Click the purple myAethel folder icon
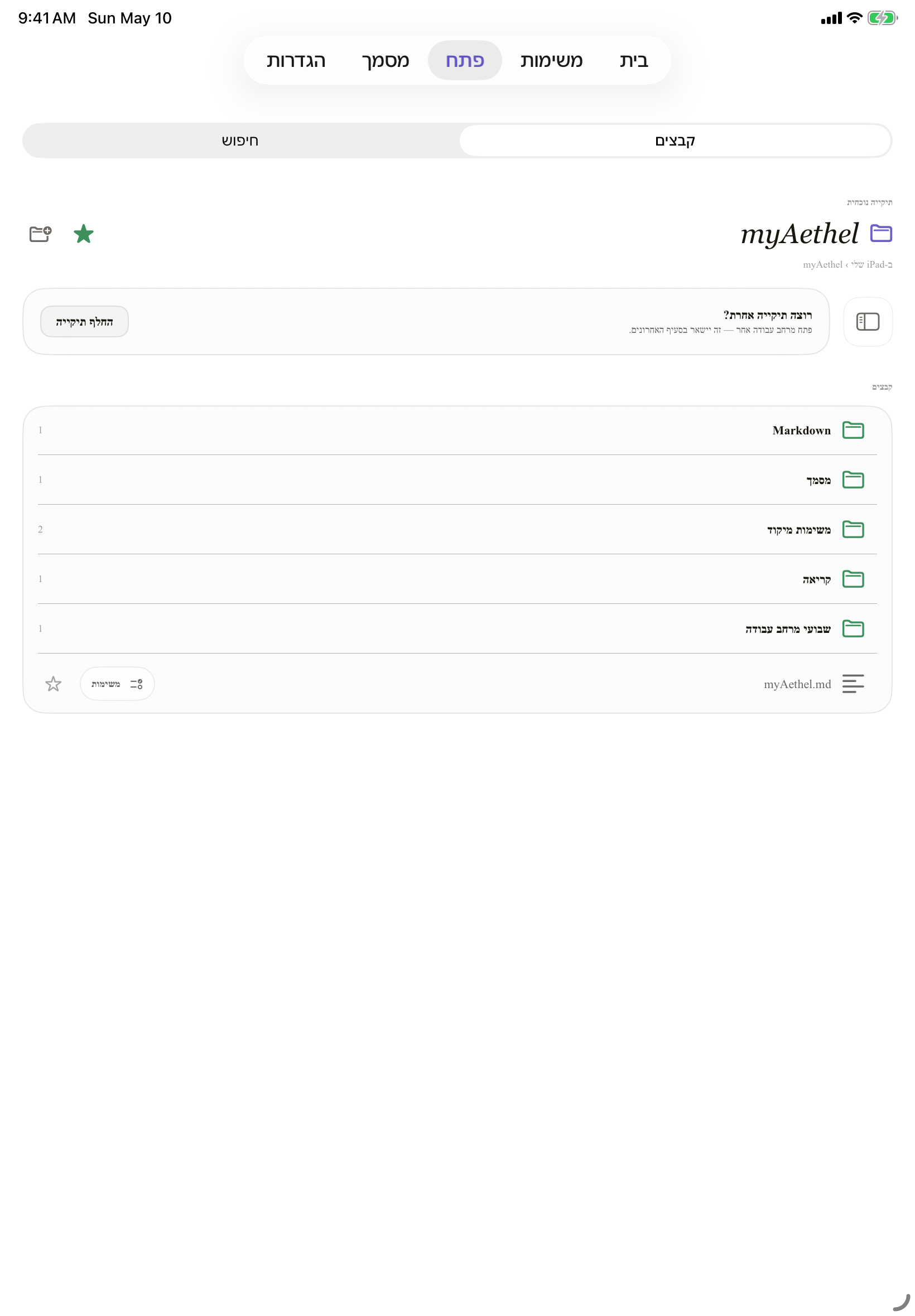Viewport: 915px width, 1316px height. [880, 233]
